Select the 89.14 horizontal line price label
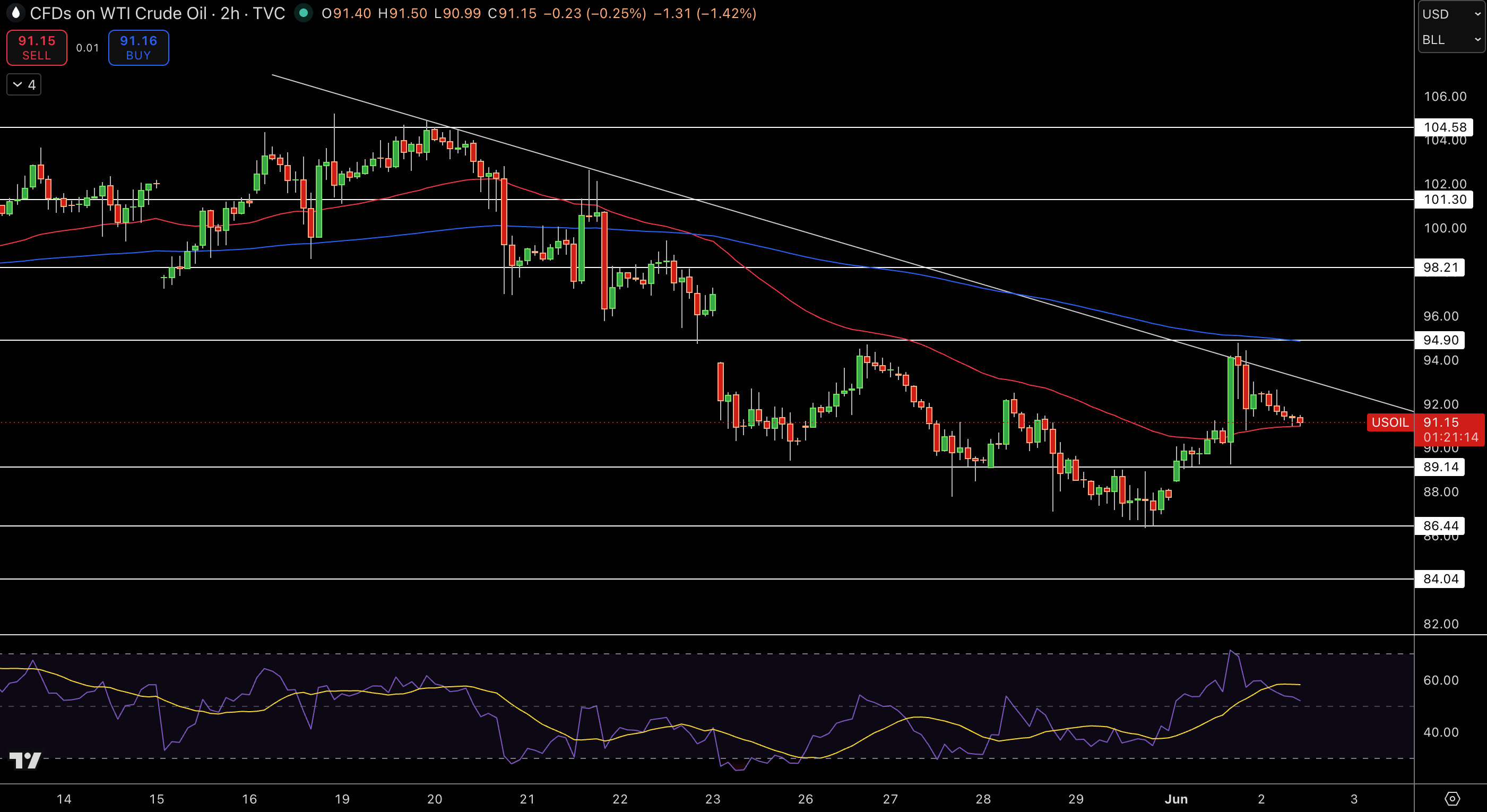 coord(1440,467)
